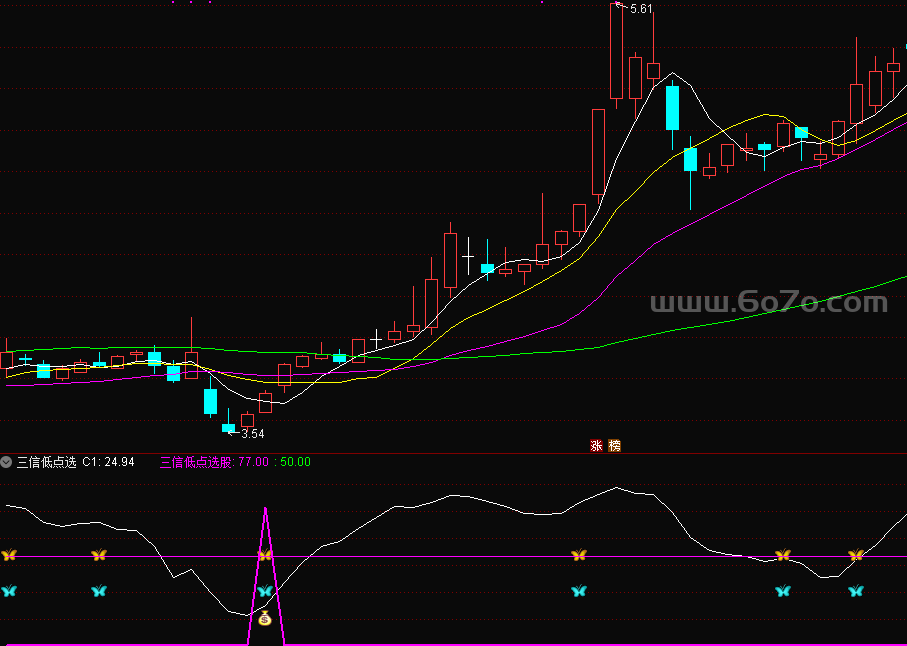
Task: Click the 3.54 low price label
Action: point(253,434)
